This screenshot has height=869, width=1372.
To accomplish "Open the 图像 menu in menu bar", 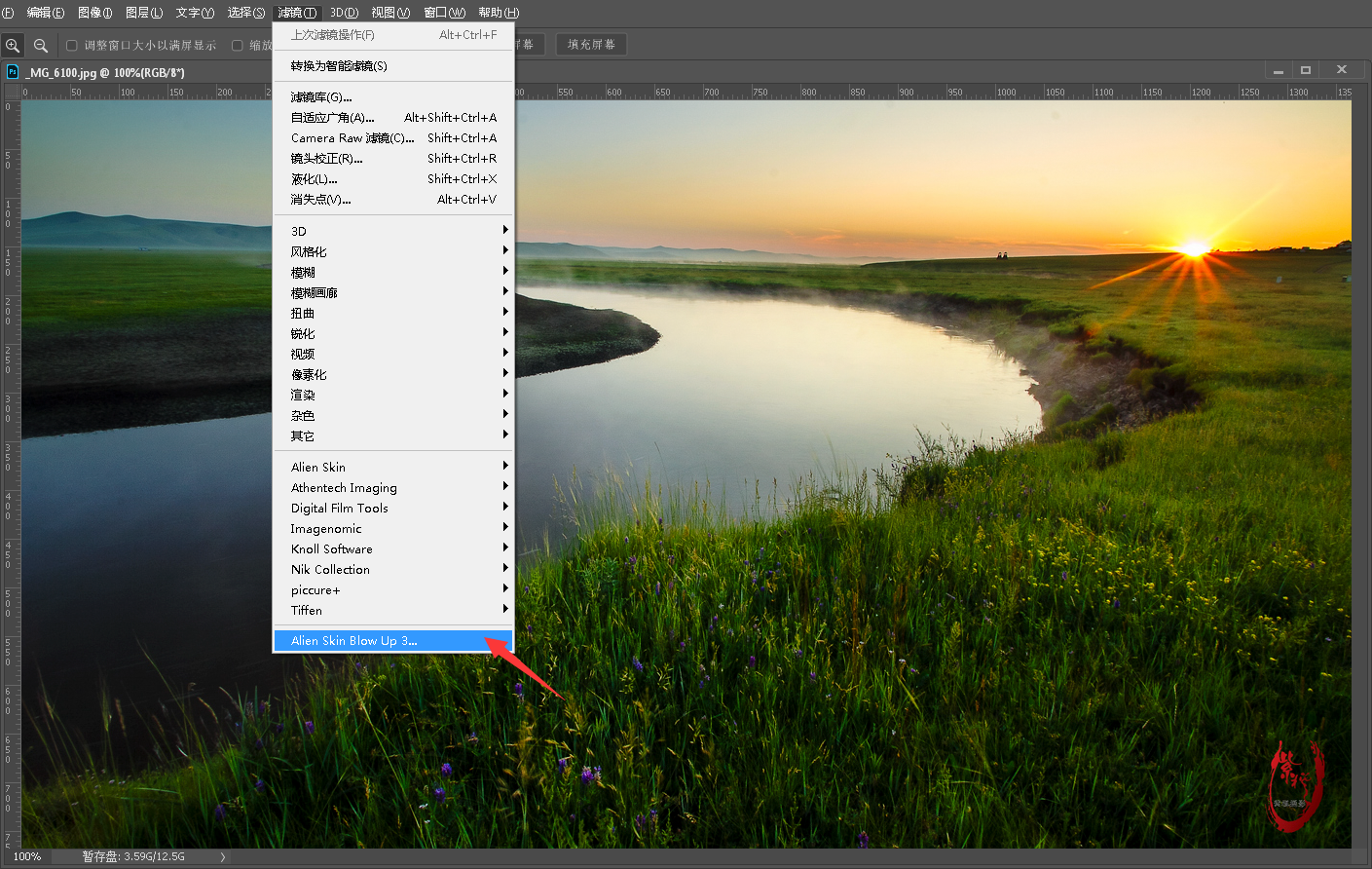I will 94,13.
